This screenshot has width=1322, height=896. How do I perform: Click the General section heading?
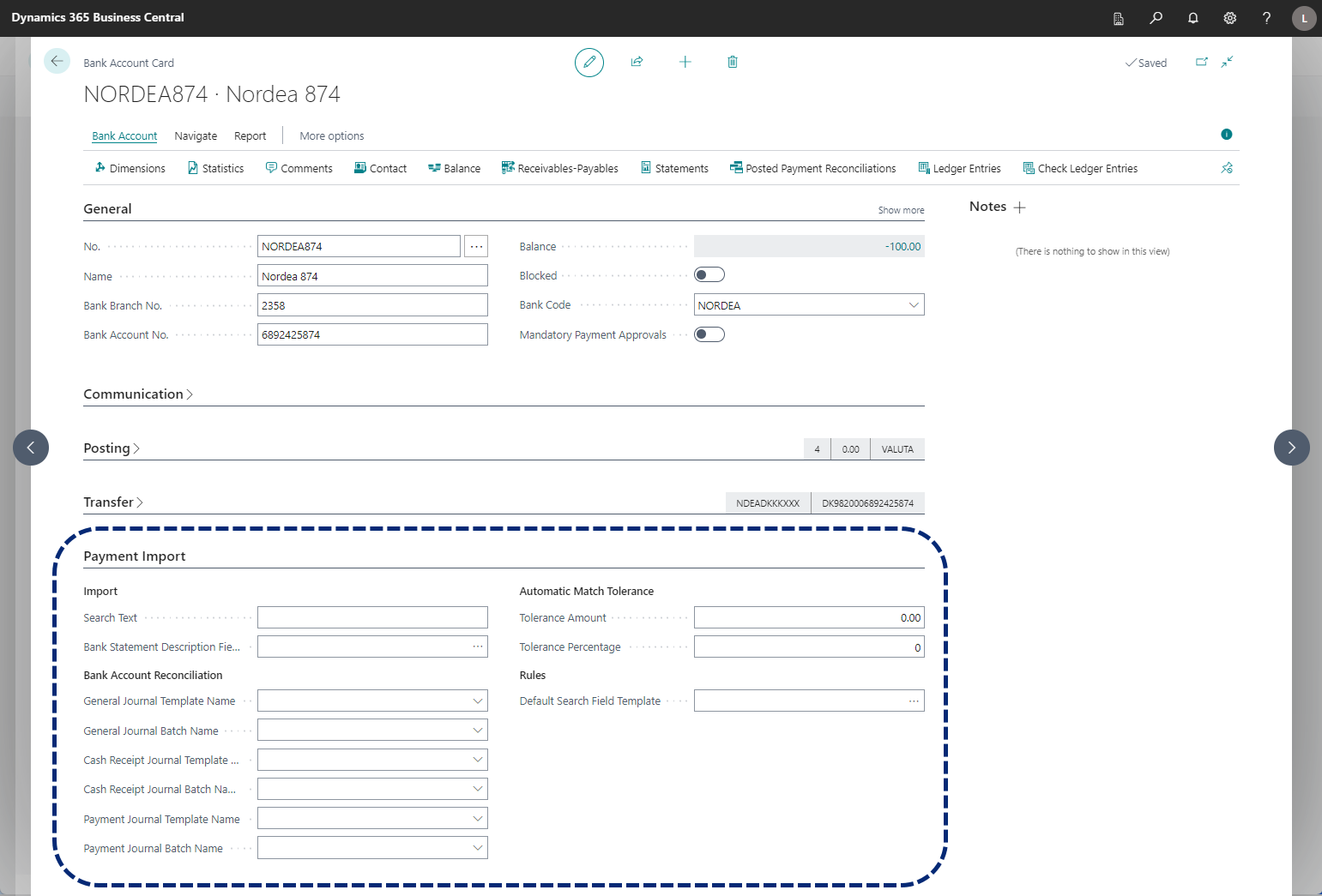pos(107,209)
